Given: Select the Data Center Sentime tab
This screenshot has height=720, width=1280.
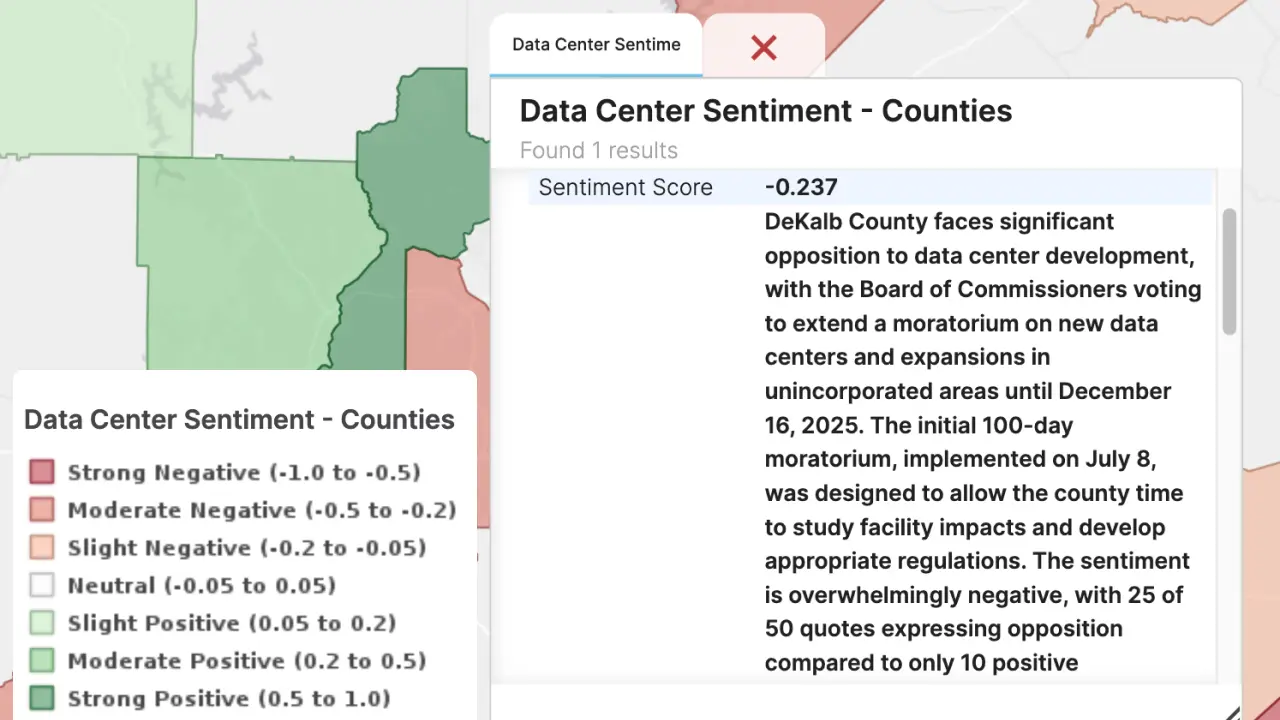Looking at the screenshot, I should [x=596, y=45].
